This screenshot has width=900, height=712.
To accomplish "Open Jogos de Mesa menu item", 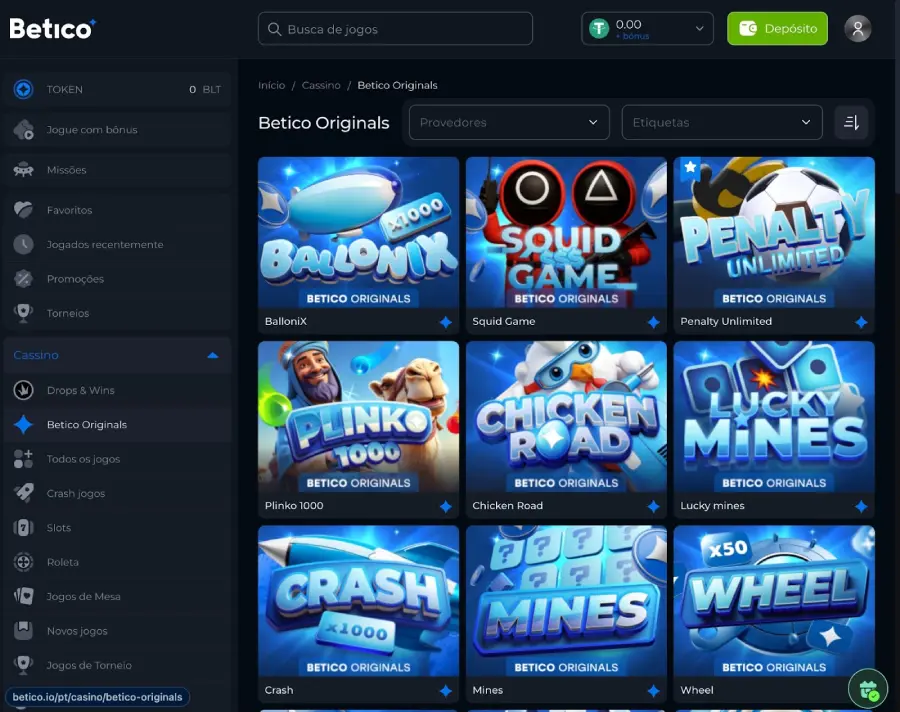I will point(117,597).
